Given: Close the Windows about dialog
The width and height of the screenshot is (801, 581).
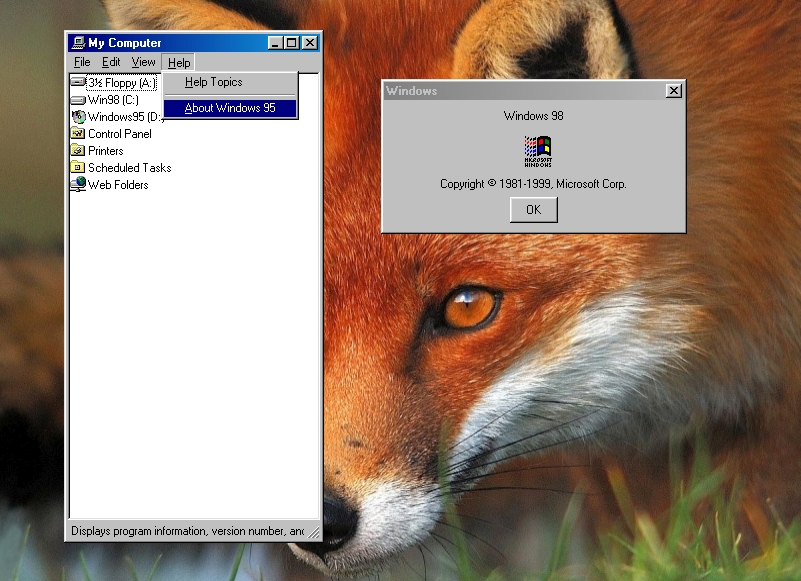Looking at the screenshot, I should tap(674, 91).
